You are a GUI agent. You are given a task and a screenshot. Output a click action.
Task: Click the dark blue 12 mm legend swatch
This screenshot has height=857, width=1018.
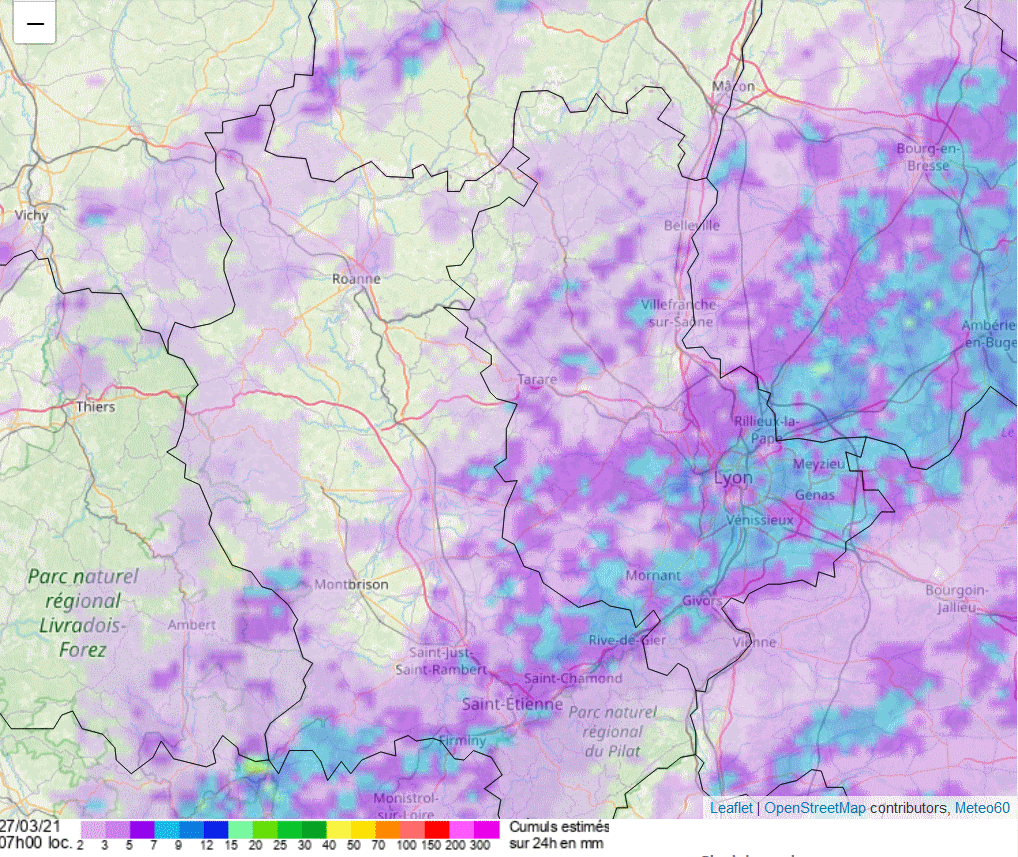(215, 830)
